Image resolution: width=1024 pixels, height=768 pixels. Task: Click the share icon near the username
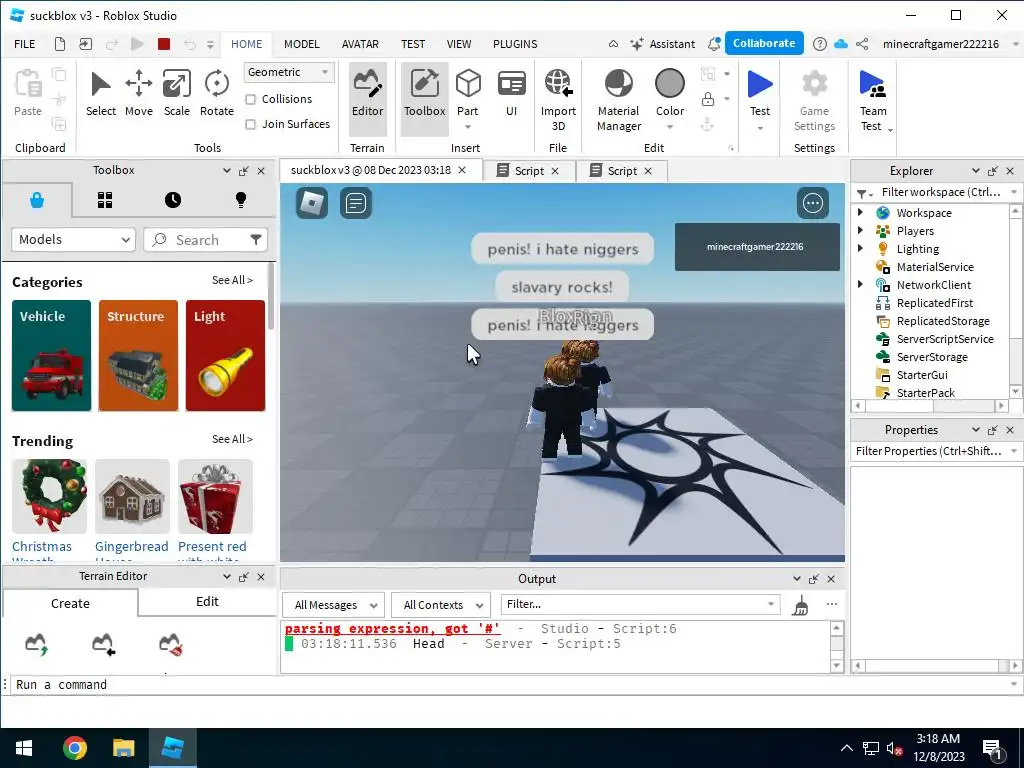click(862, 44)
